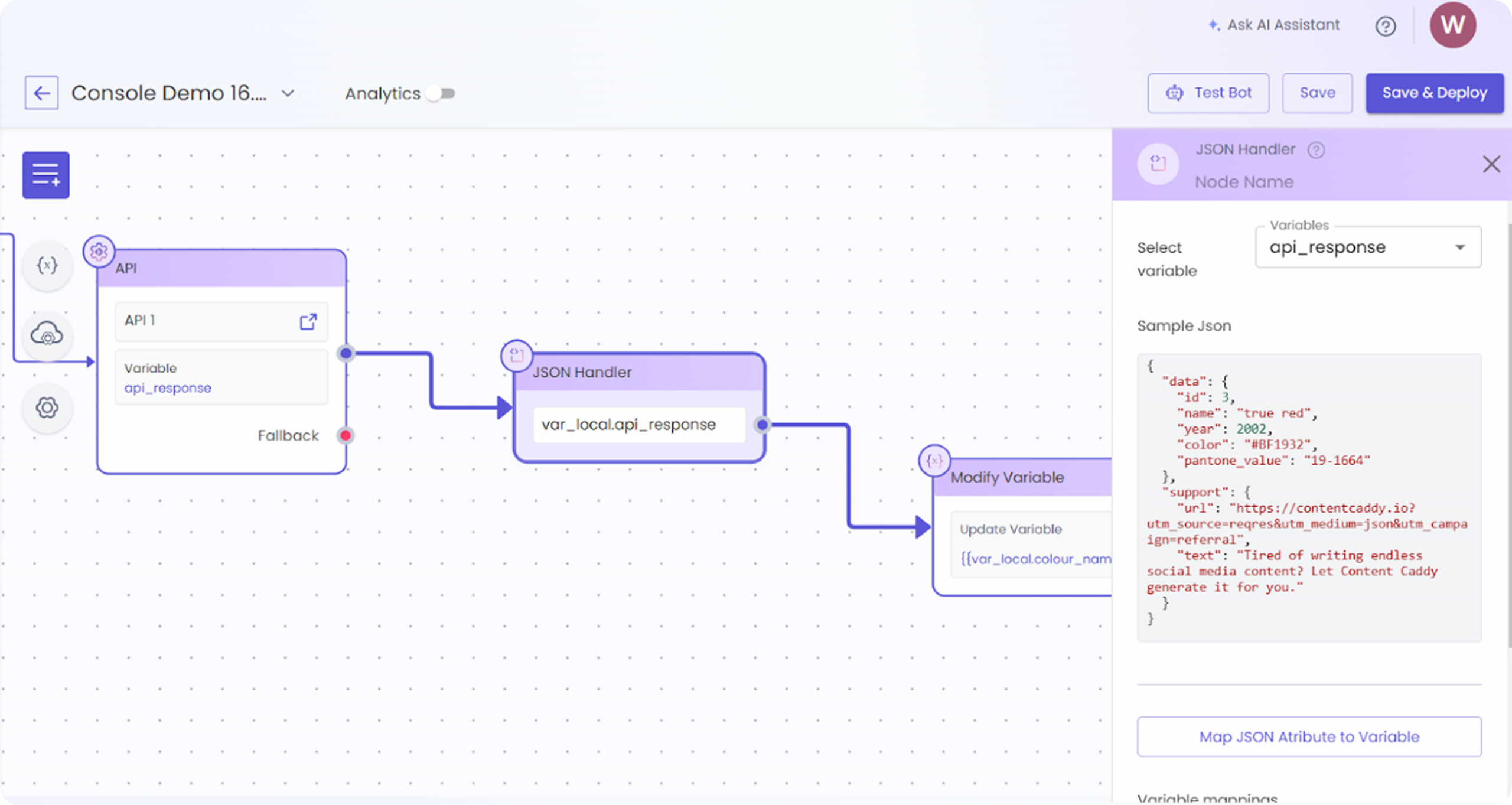
Task: Click the {{var_local.colour_nam text
Action: [1036, 559]
